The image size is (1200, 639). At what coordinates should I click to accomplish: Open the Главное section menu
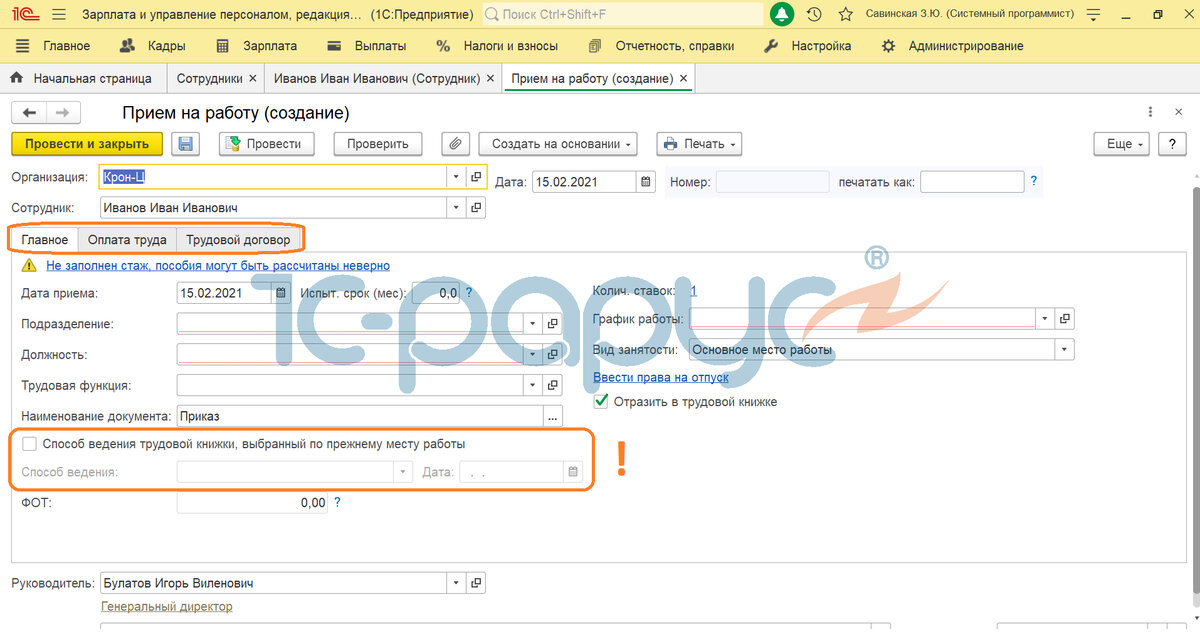(x=54, y=46)
